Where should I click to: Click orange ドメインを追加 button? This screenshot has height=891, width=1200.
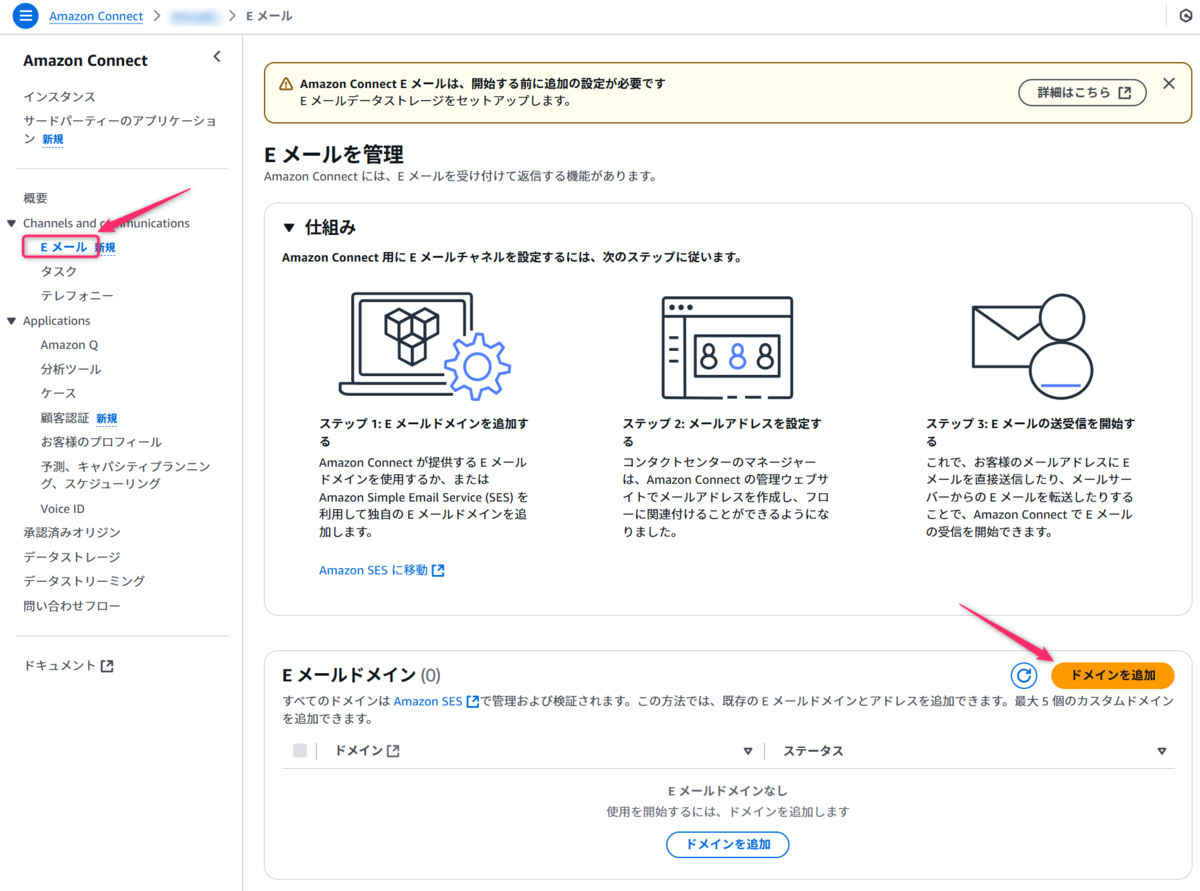pyautogui.click(x=1113, y=675)
